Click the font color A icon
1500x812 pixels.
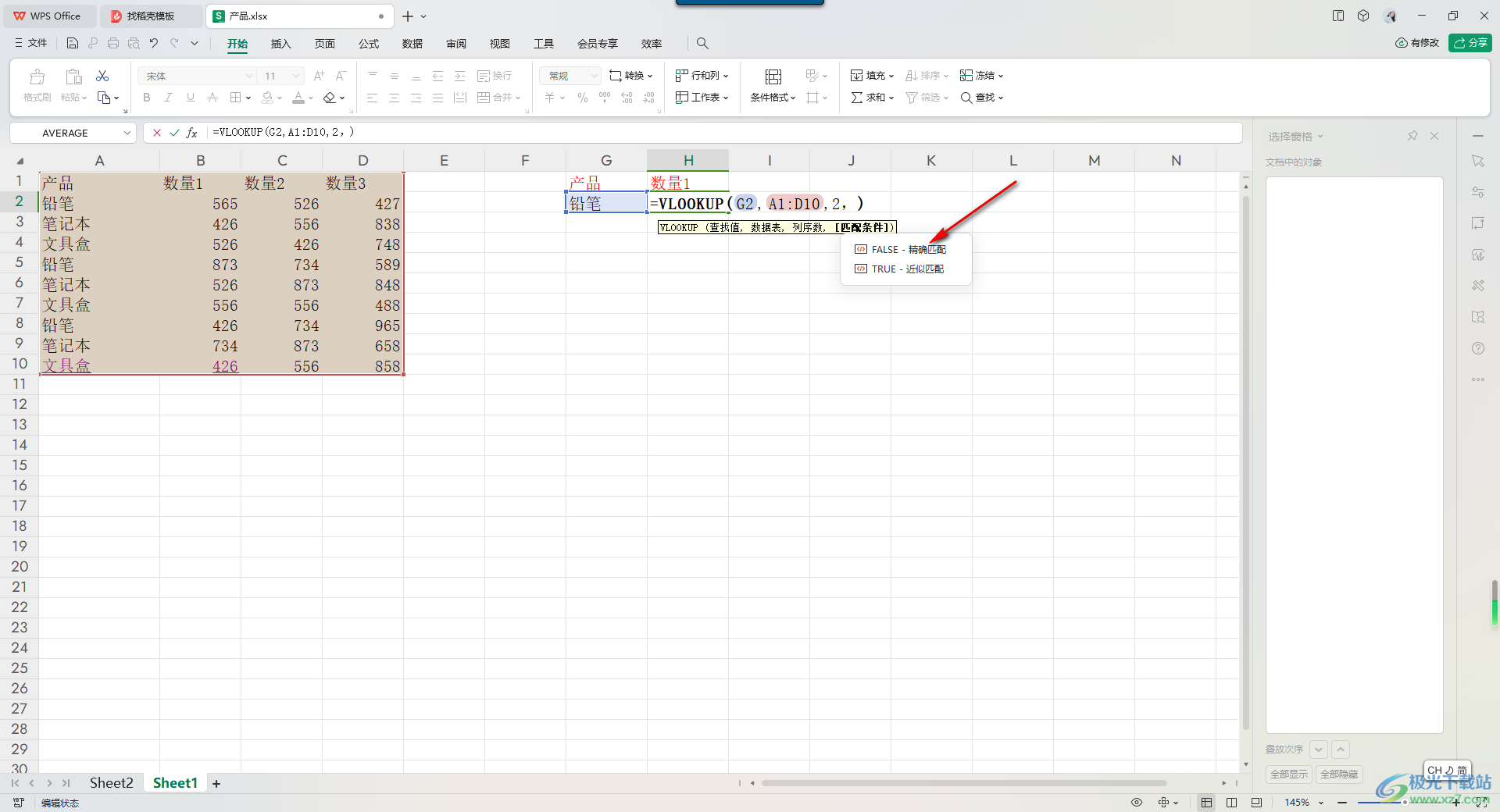[298, 98]
